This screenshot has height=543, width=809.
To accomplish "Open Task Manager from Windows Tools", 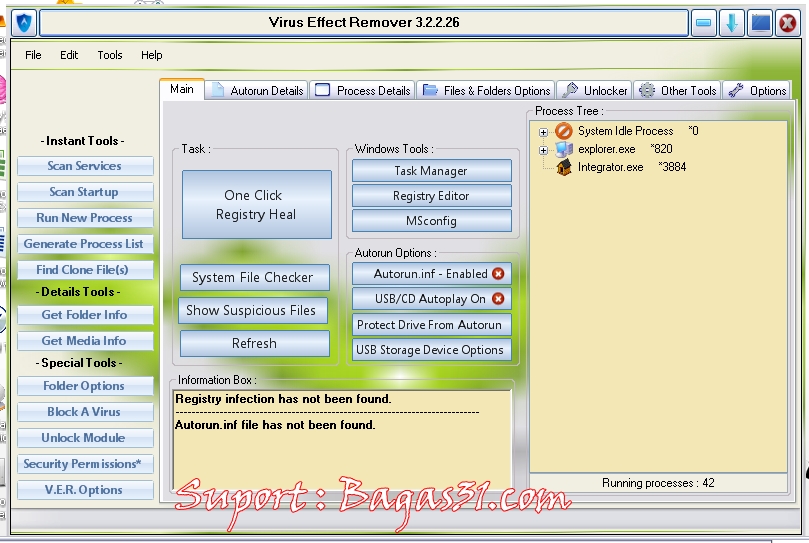I will 431,171.
